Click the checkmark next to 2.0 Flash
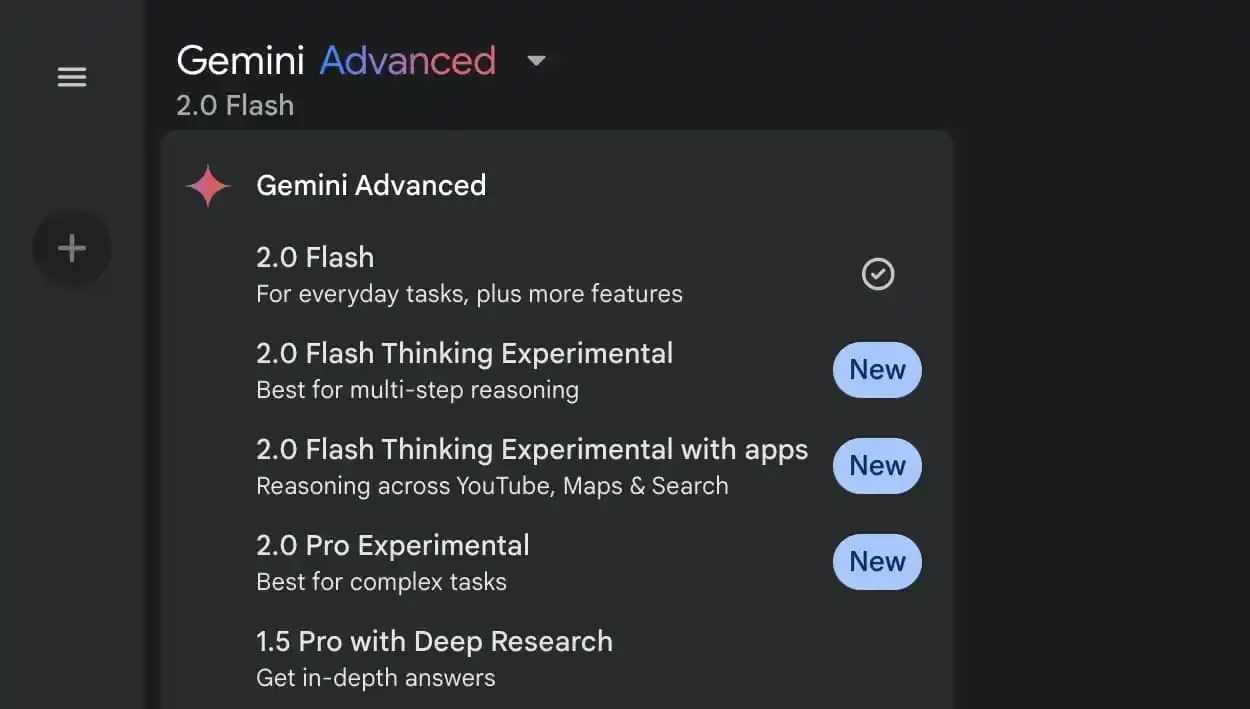Viewport: 1250px width, 709px height. [877, 273]
